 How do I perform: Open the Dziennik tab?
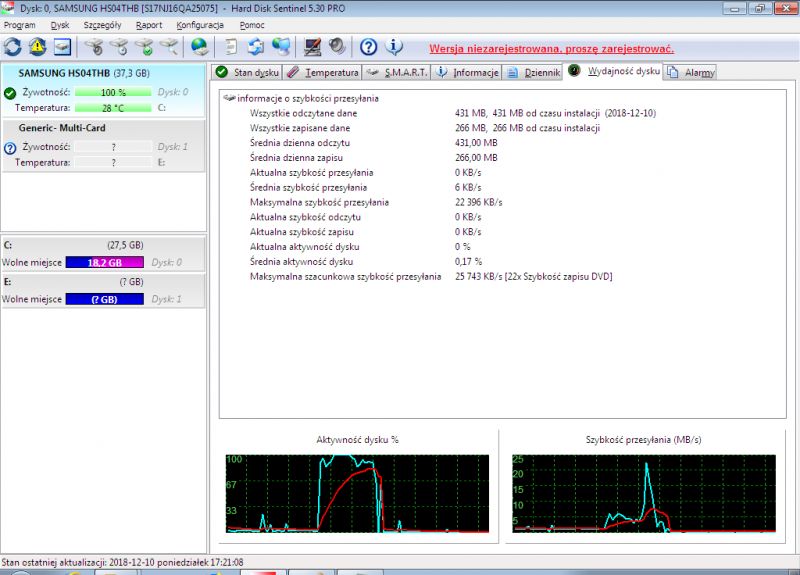(x=533, y=72)
